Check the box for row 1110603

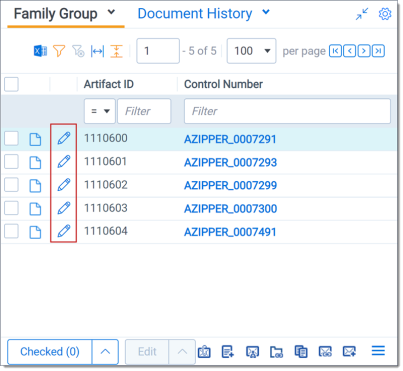pyautogui.click(x=11, y=208)
